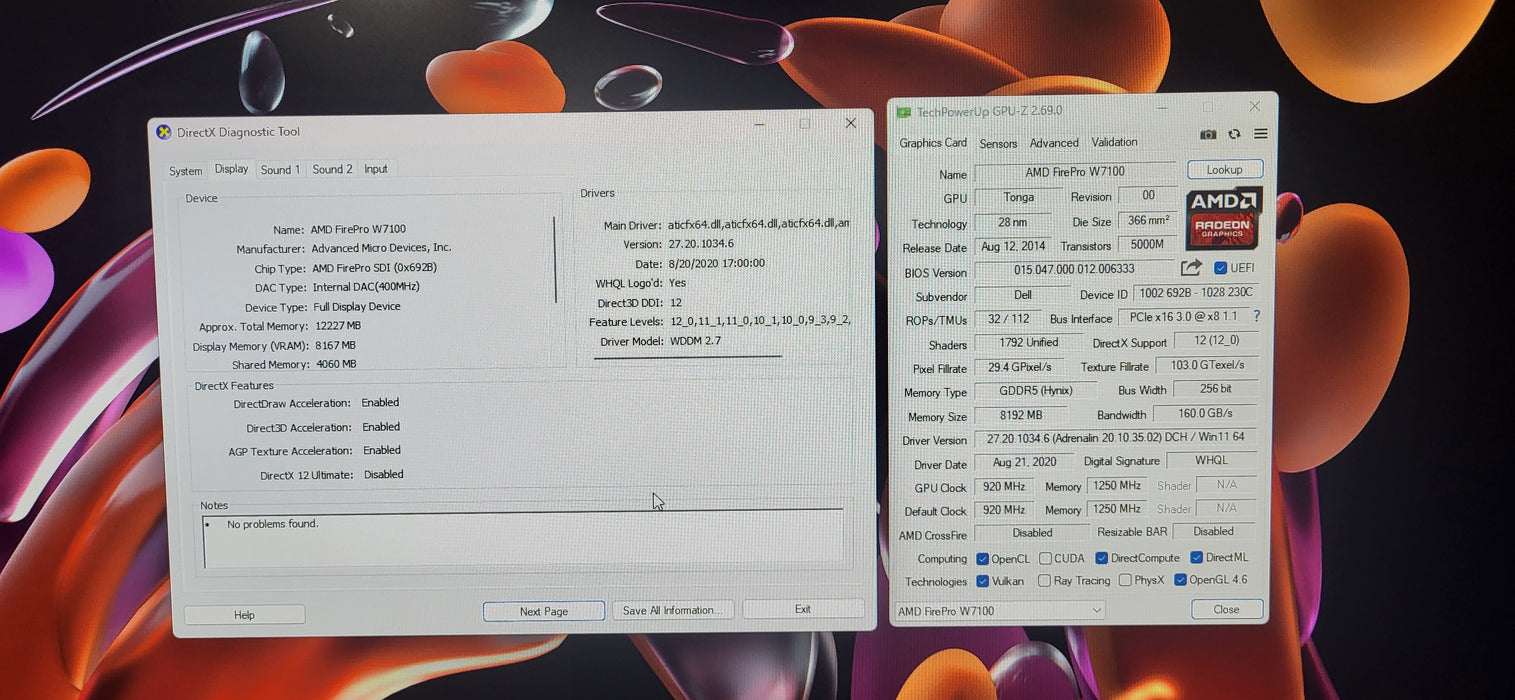This screenshot has height=700, width=1515.
Task: Click the Texture Fillrate value '103.0 GTexel/s'
Action: pyautogui.click(x=1206, y=366)
